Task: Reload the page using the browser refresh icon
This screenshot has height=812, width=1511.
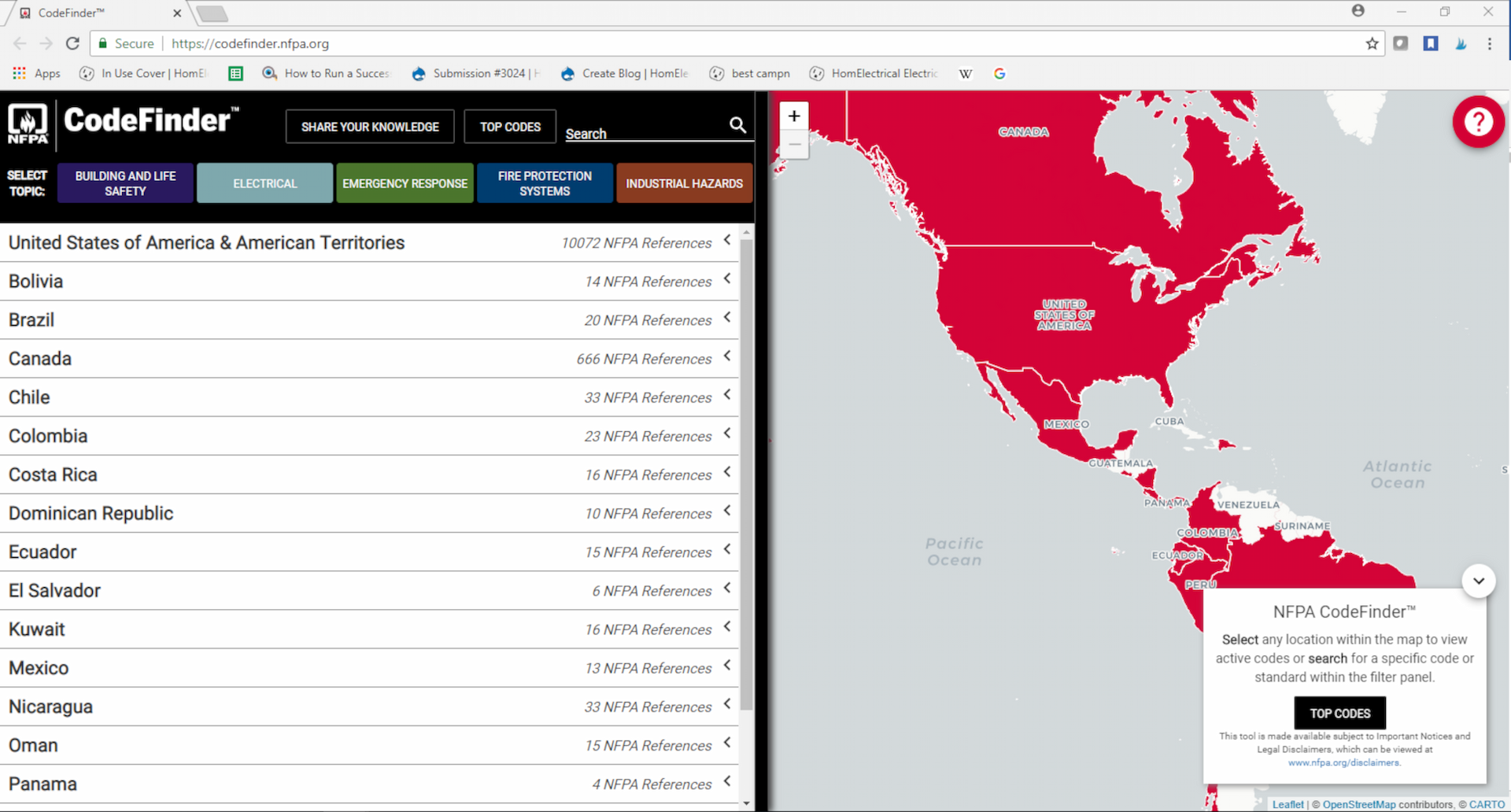Action: point(72,43)
